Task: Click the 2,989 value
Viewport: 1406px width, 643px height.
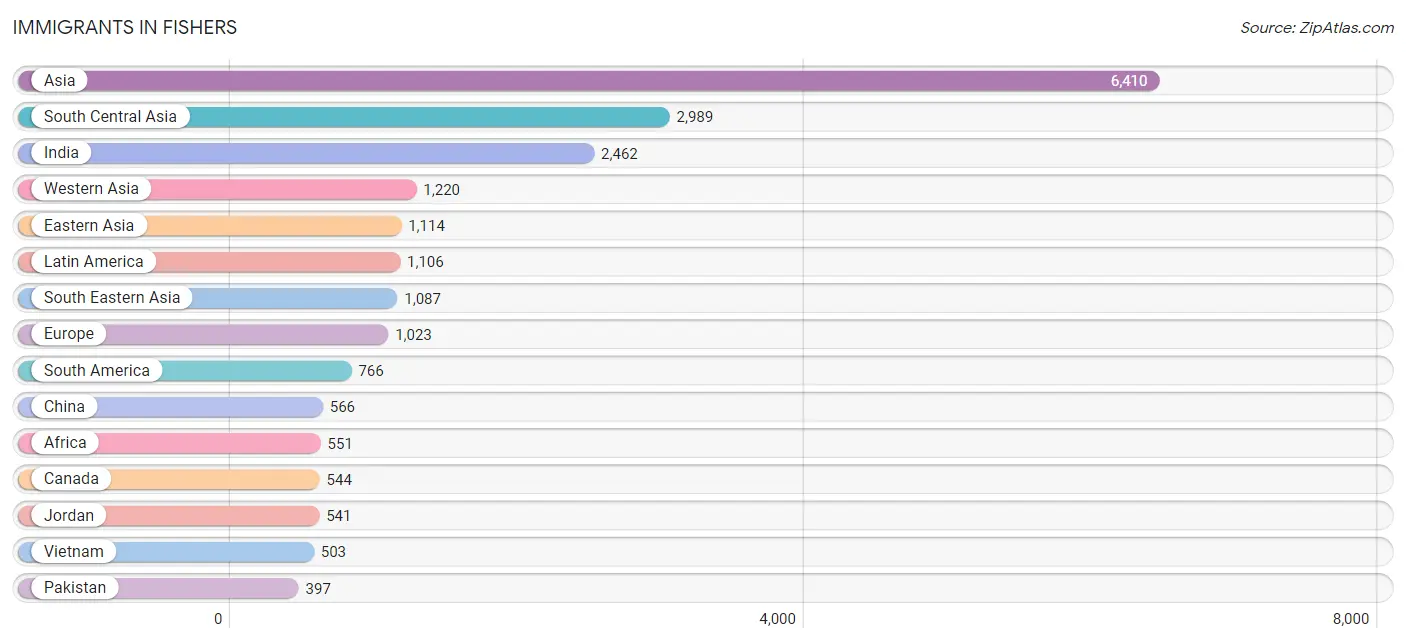Action: (695, 117)
